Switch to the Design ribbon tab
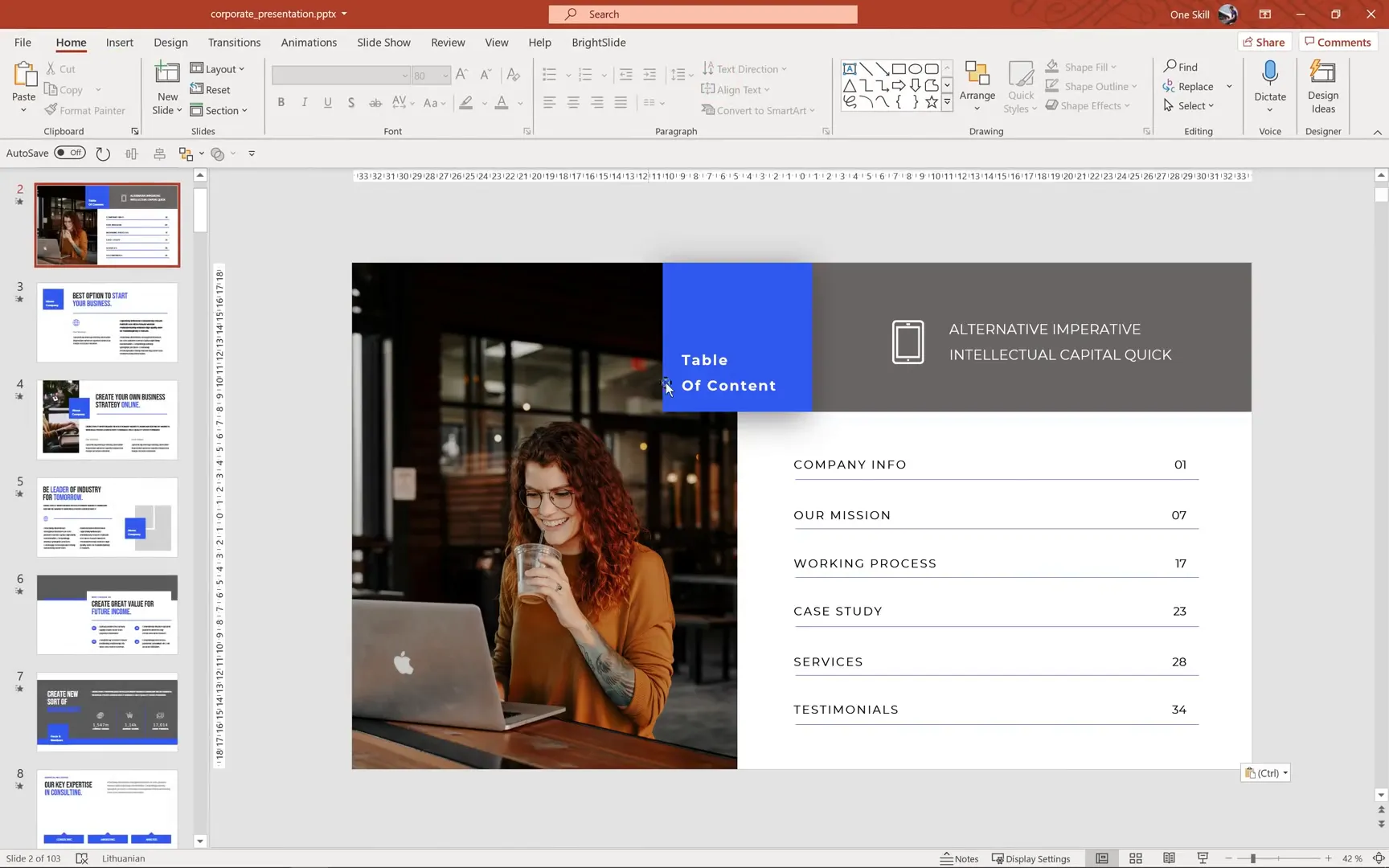1389x868 pixels. pos(170,42)
